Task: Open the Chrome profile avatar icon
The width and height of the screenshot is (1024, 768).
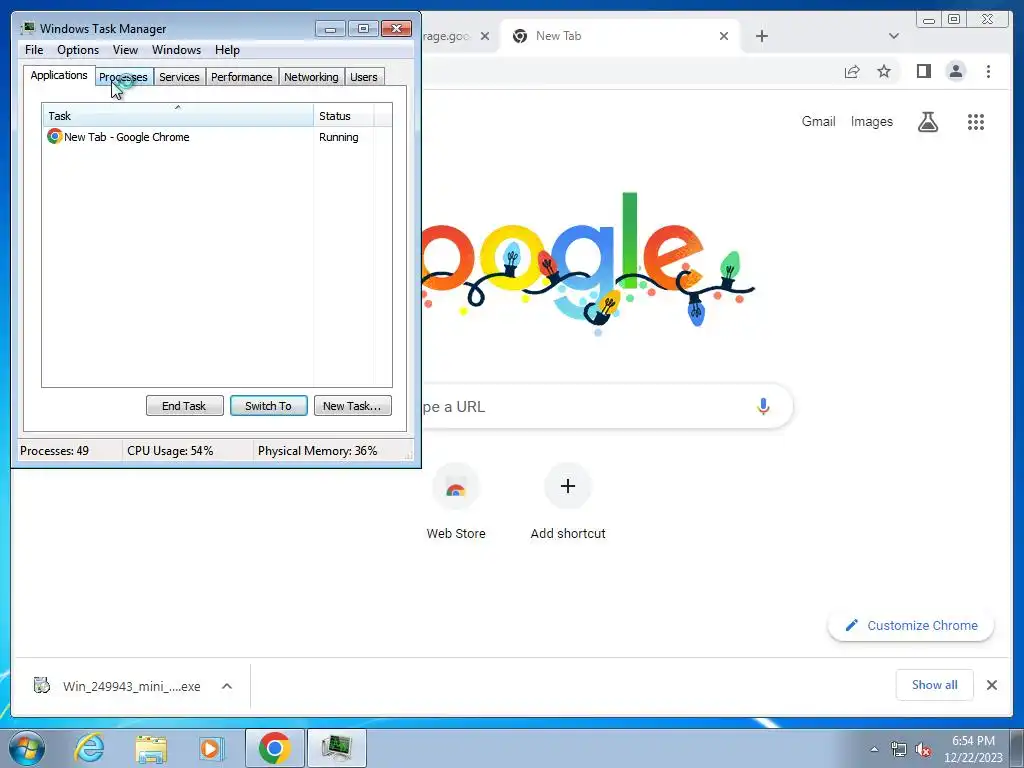Action: tap(955, 71)
